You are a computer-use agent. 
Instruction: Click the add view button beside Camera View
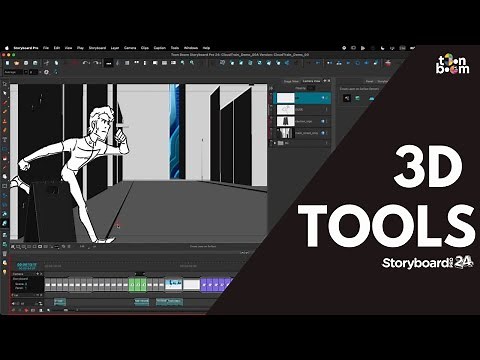click(x=325, y=81)
